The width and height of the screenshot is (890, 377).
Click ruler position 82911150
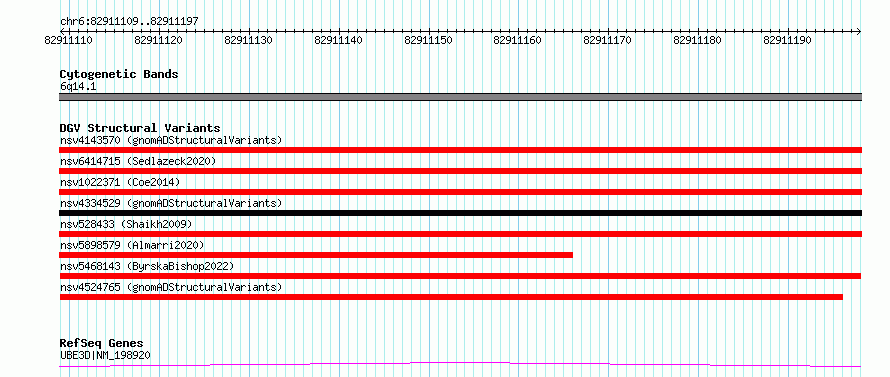428,40
